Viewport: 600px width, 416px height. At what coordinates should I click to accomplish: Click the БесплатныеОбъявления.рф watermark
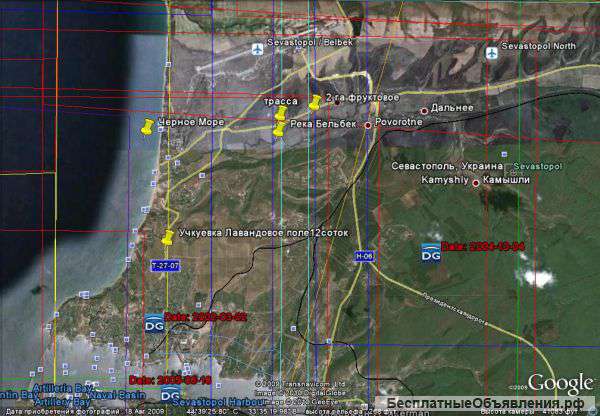(492, 404)
